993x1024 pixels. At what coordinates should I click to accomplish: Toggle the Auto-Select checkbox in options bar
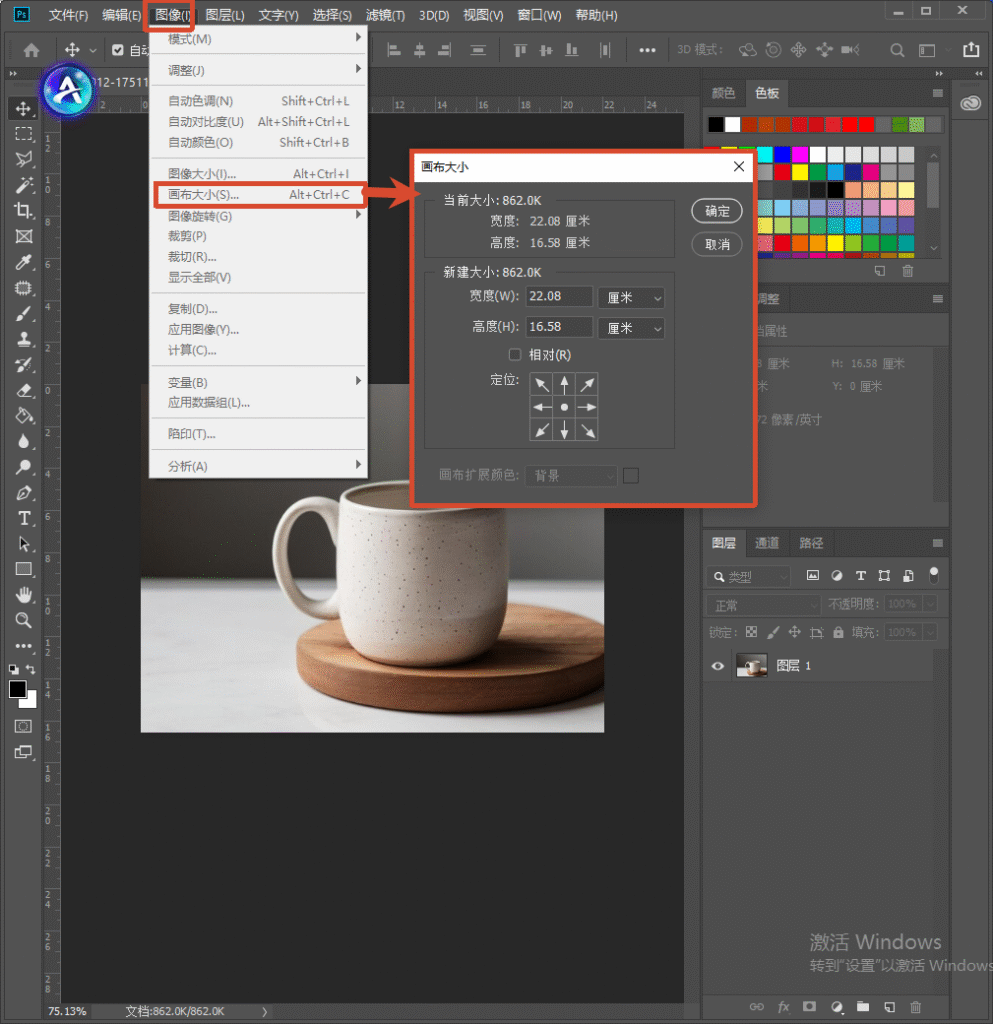point(118,50)
